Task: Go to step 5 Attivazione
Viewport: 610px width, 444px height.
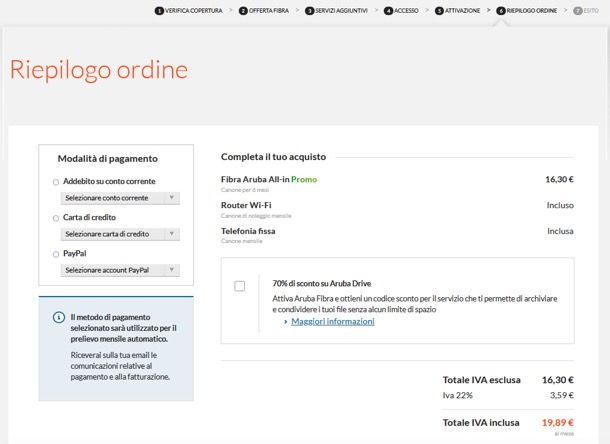Action: [x=458, y=11]
